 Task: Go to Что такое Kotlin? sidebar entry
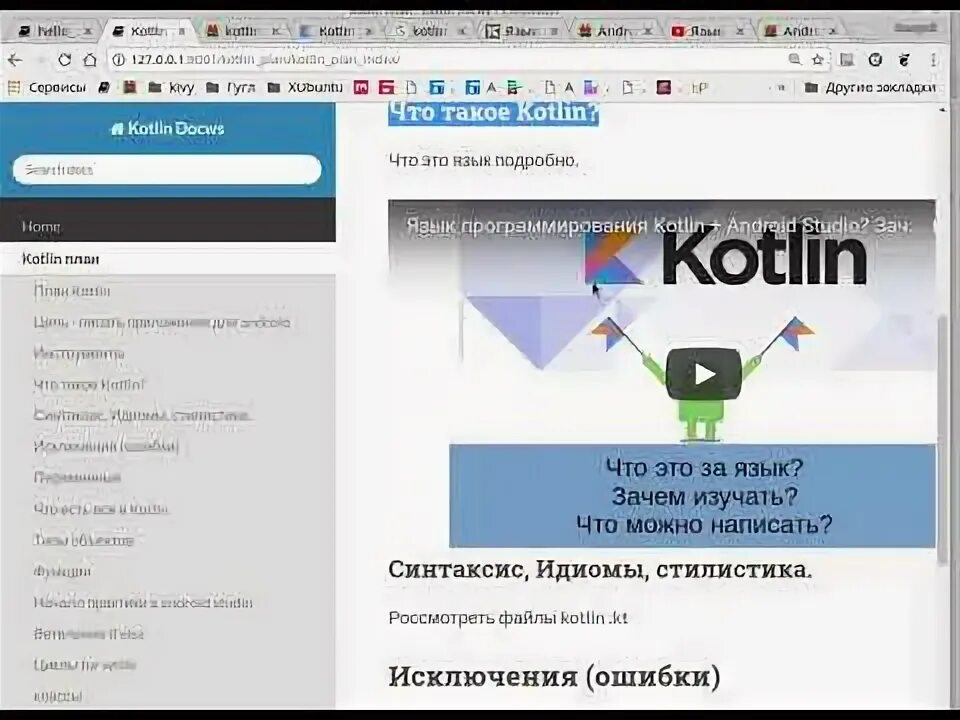click(x=89, y=385)
